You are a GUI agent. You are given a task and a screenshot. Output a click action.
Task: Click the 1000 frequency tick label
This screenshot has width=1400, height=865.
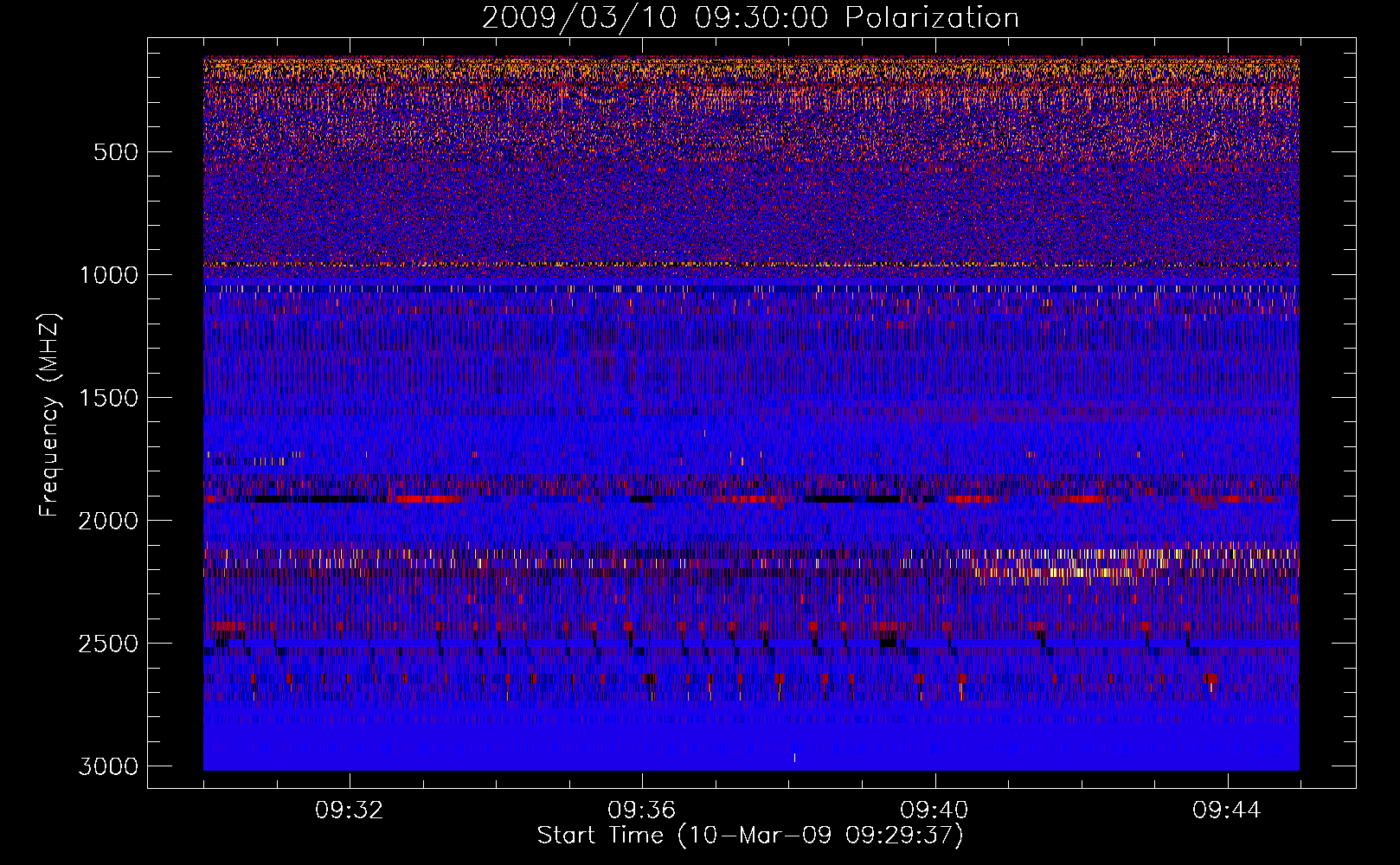(108, 275)
